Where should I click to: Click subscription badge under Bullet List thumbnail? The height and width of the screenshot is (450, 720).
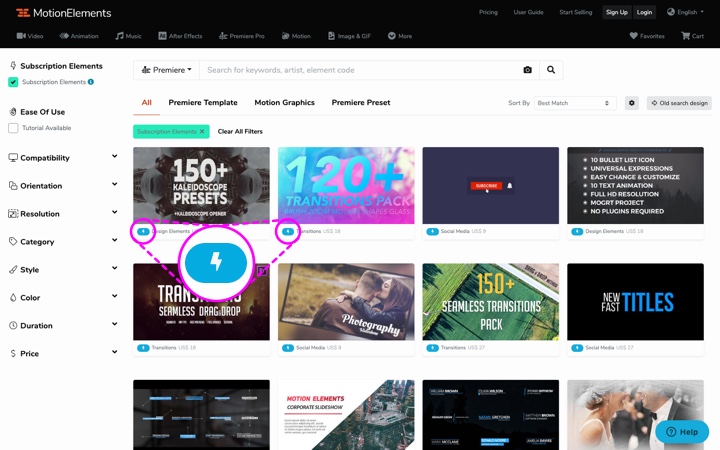(x=577, y=231)
